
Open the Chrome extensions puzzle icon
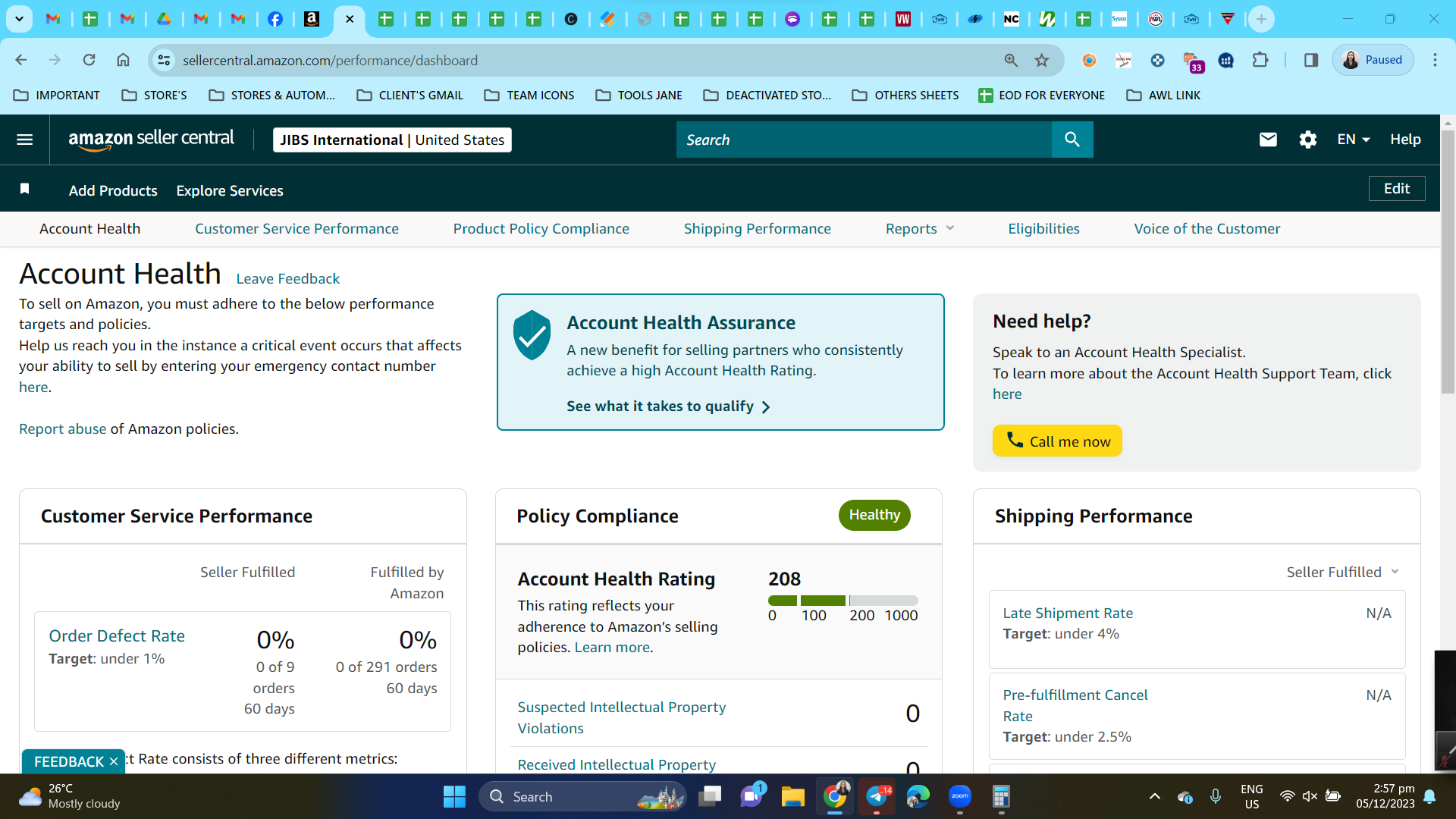[x=1260, y=60]
